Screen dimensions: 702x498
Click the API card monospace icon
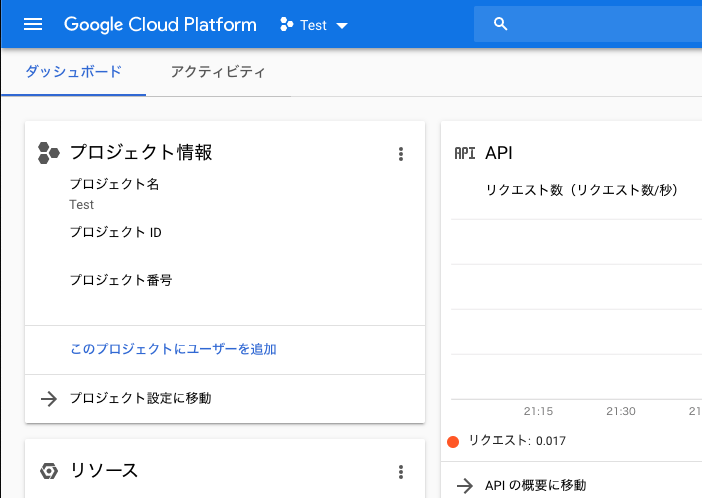point(465,153)
